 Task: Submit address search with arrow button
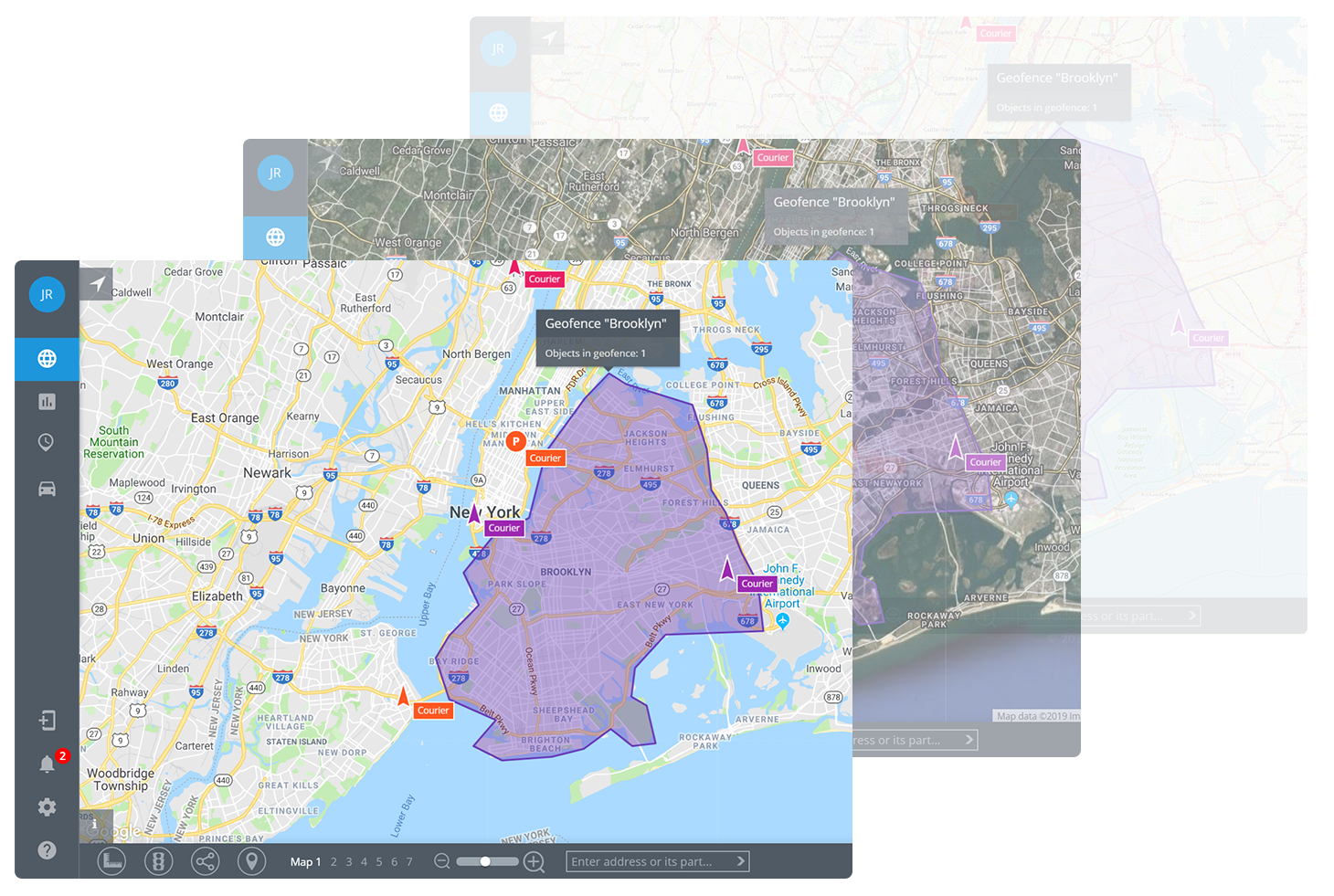(x=741, y=861)
